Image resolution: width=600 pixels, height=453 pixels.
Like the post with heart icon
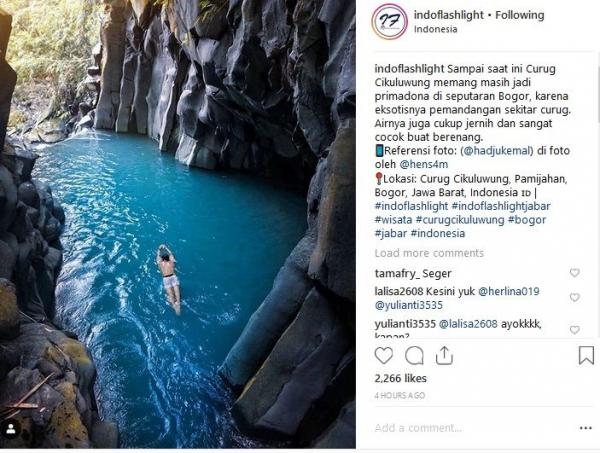pyautogui.click(x=384, y=356)
